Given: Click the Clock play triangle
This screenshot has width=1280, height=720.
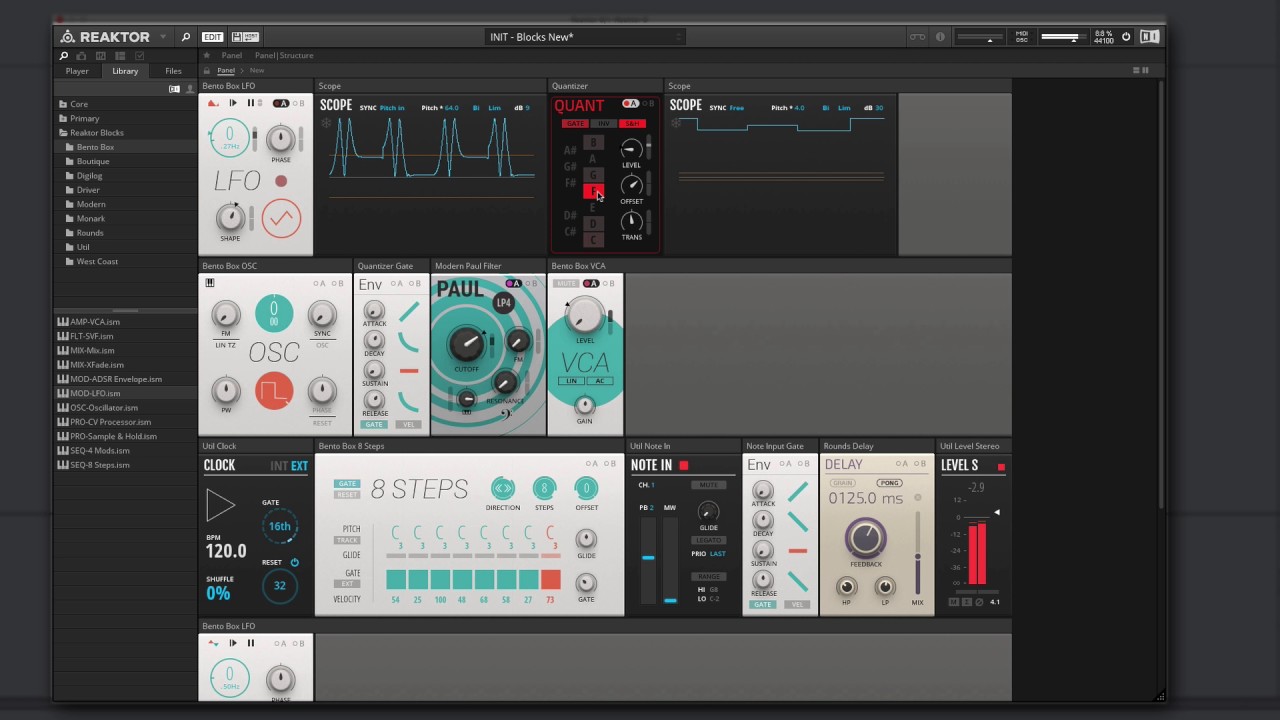Looking at the screenshot, I should pyautogui.click(x=220, y=506).
